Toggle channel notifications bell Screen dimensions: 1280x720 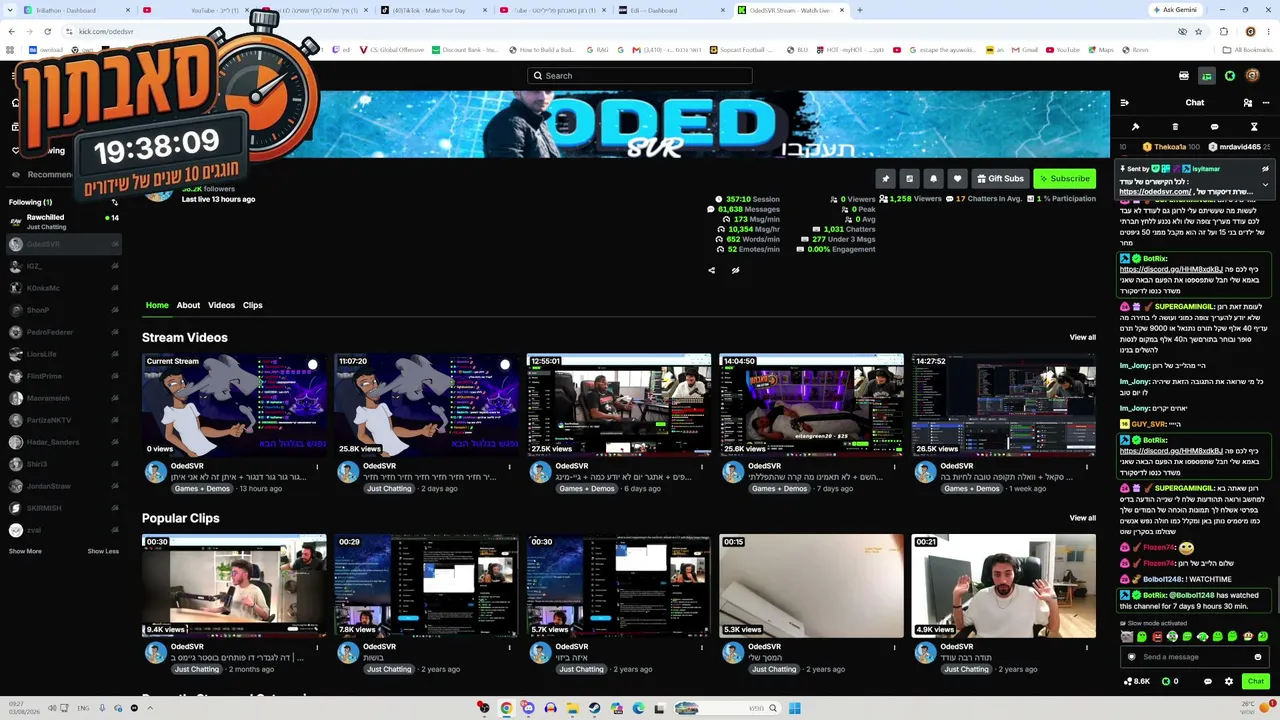click(933, 179)
